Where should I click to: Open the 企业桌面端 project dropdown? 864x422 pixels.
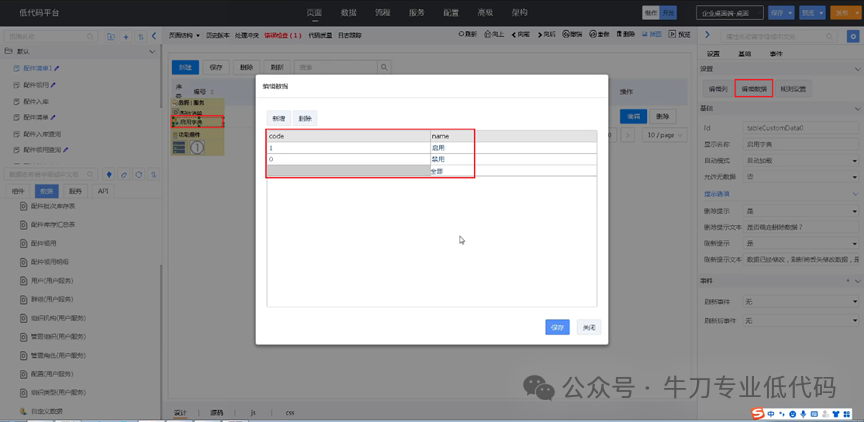[x=730, y=13]
